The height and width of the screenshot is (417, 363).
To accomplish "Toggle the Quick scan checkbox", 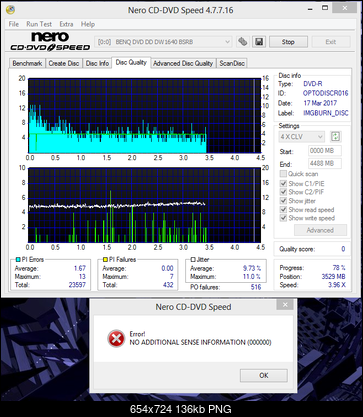I will (283, 174).
